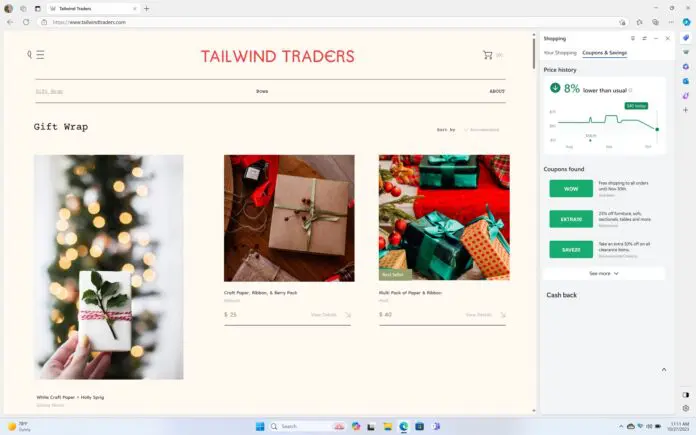Screen dimensions: 696x435
Task: Open the shopping cart icon
Action: (488, 55)
